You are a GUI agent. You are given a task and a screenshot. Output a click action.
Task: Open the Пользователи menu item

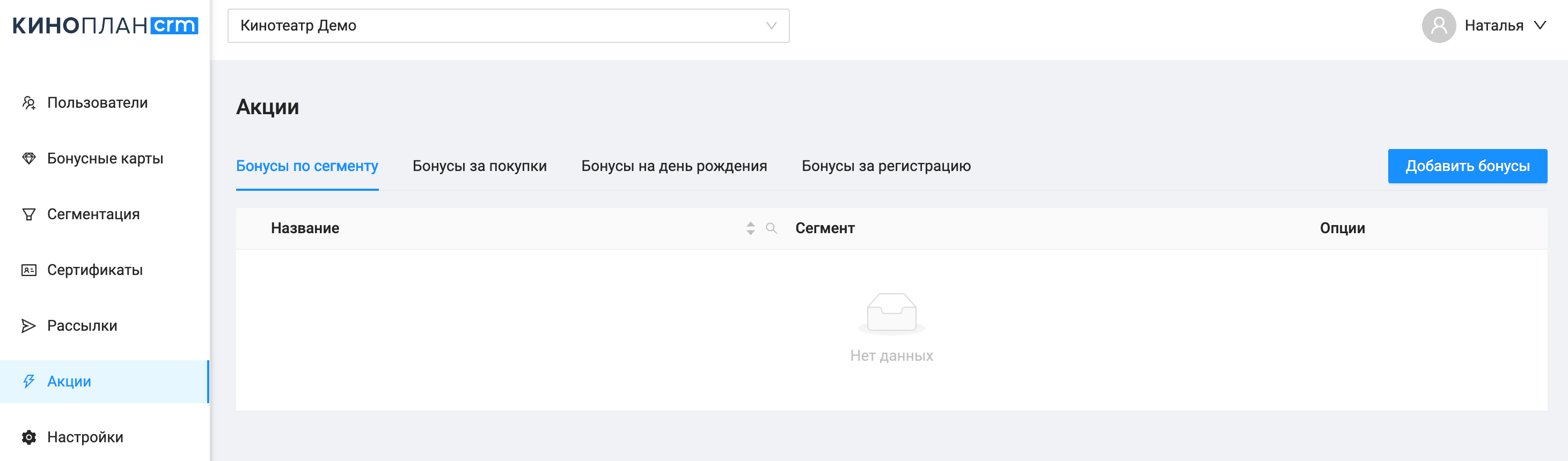104,103
